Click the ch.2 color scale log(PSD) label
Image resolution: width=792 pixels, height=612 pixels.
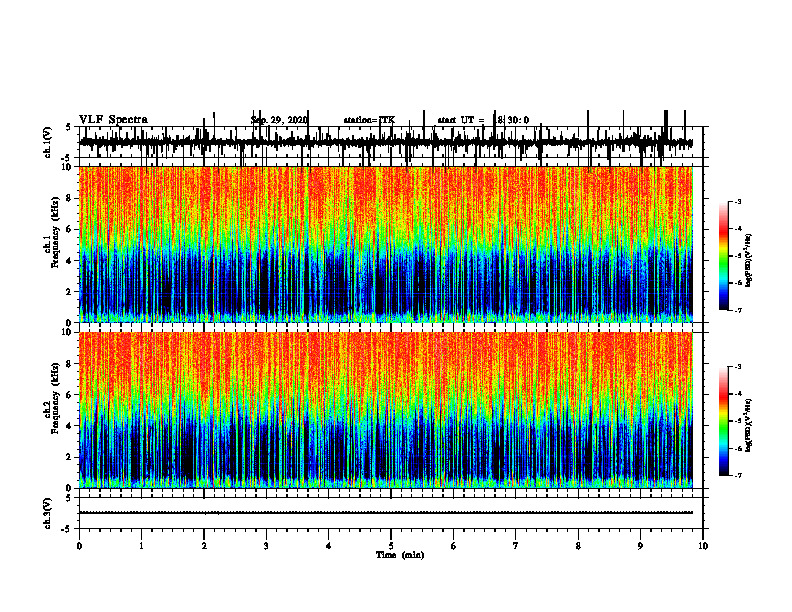[749, 425]
